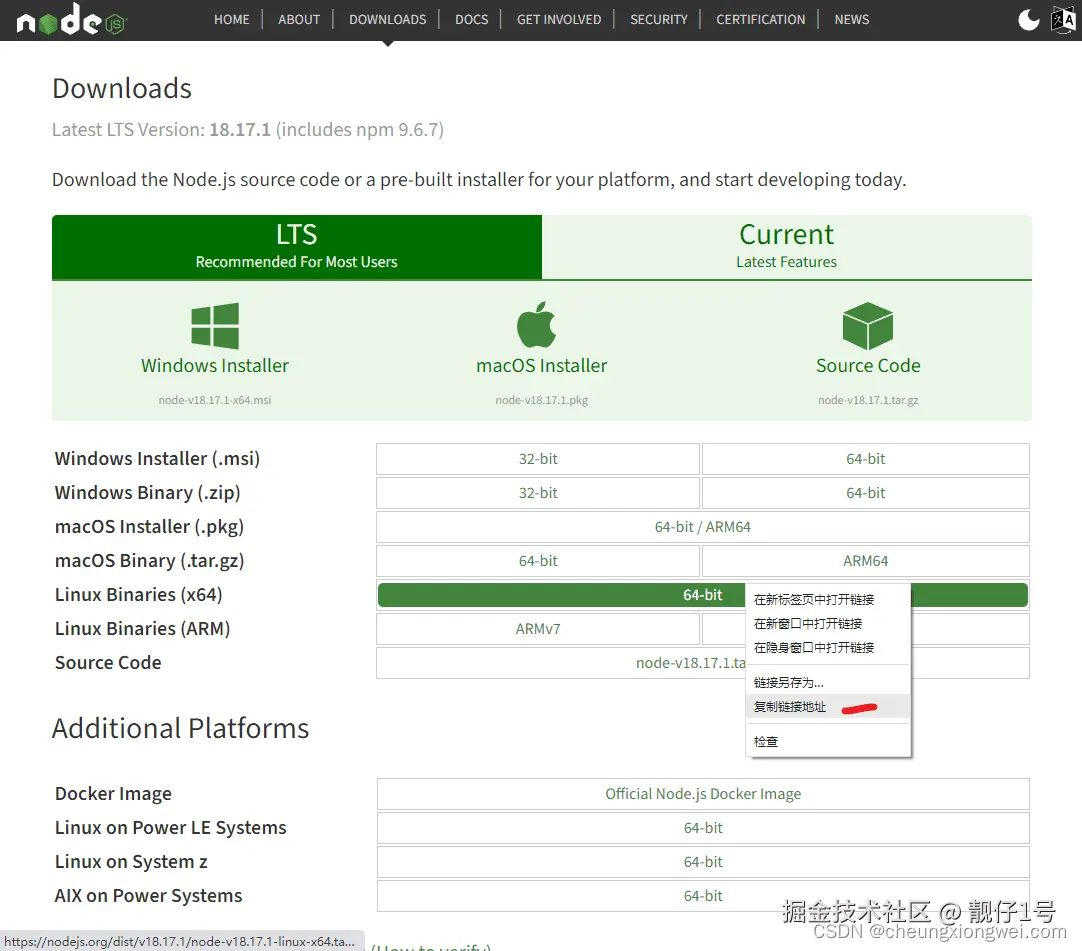Screen dimensions: 1082x951
Task: Click the Windows Installer text link
Action: [215, 365]
